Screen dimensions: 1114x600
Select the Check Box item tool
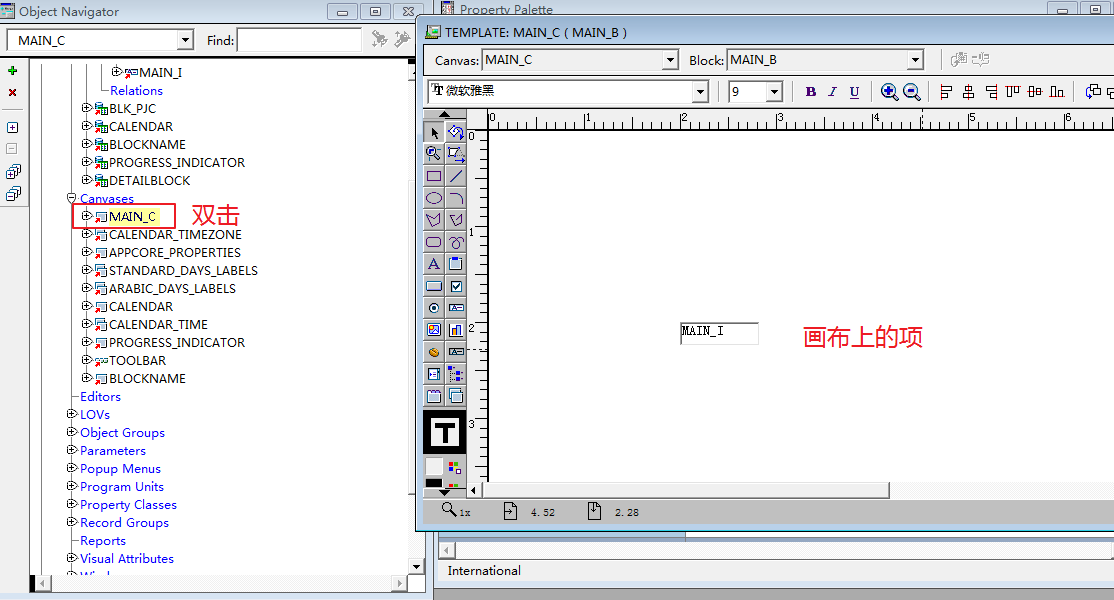tap(456, 286)
